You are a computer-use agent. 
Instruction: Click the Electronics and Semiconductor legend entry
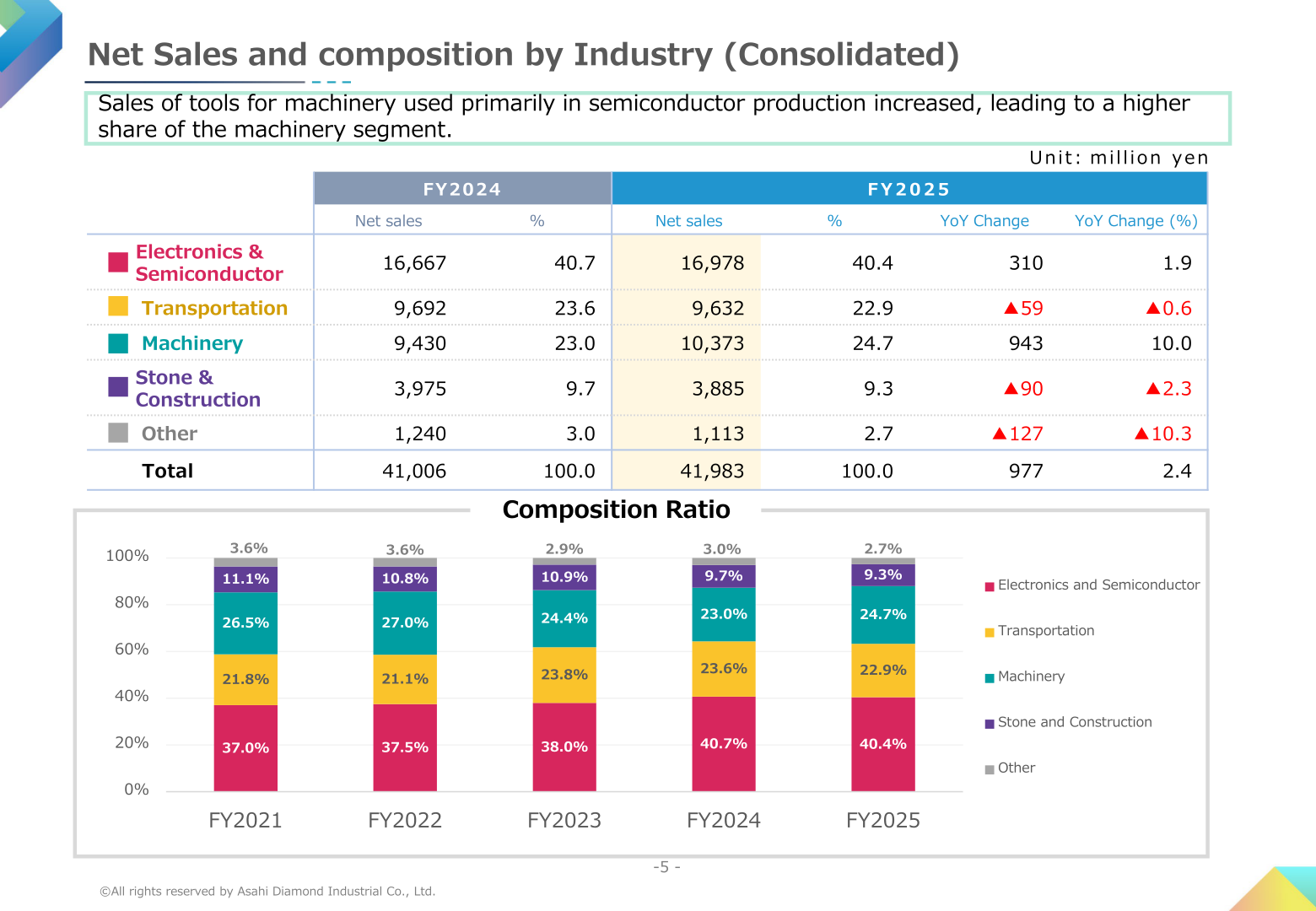tap(1092, 585)
